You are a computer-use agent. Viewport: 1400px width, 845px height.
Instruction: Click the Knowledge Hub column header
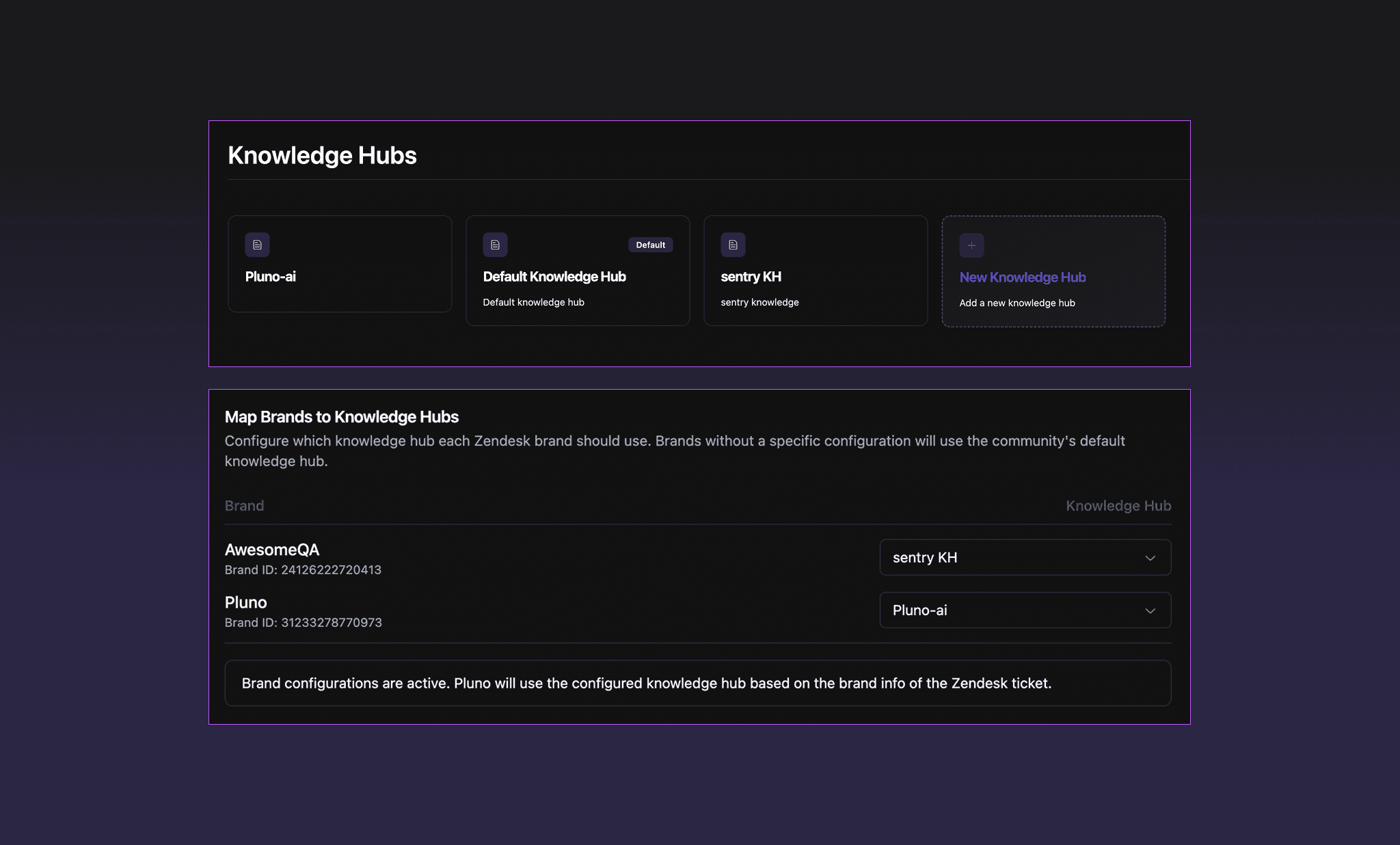pos(1118,505)
